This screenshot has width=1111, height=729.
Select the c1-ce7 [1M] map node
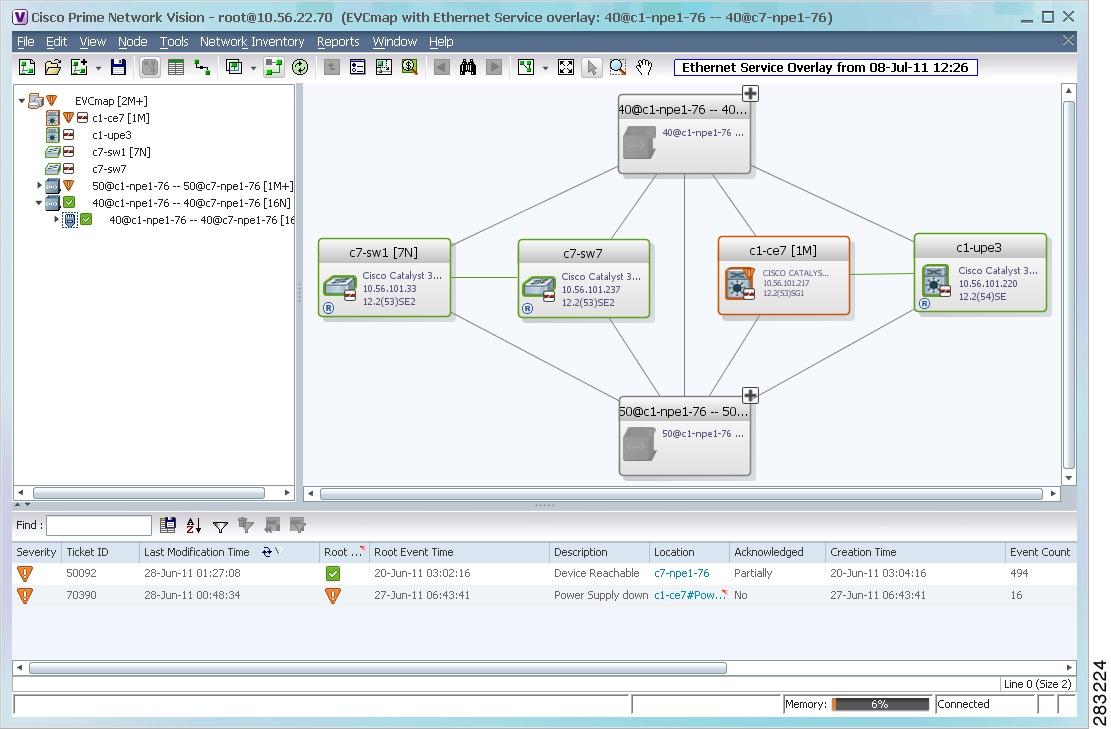coord(784,276)
